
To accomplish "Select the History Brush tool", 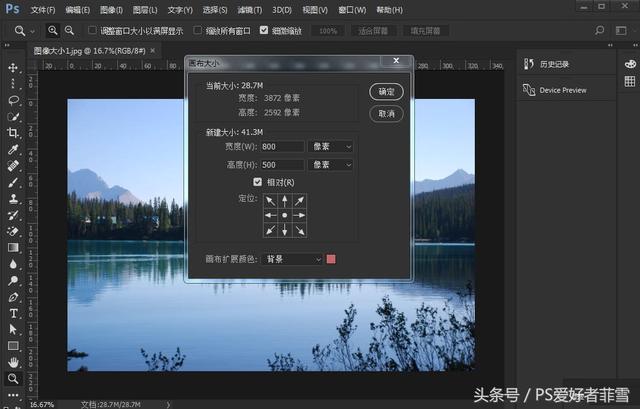I will coord(13,215).
